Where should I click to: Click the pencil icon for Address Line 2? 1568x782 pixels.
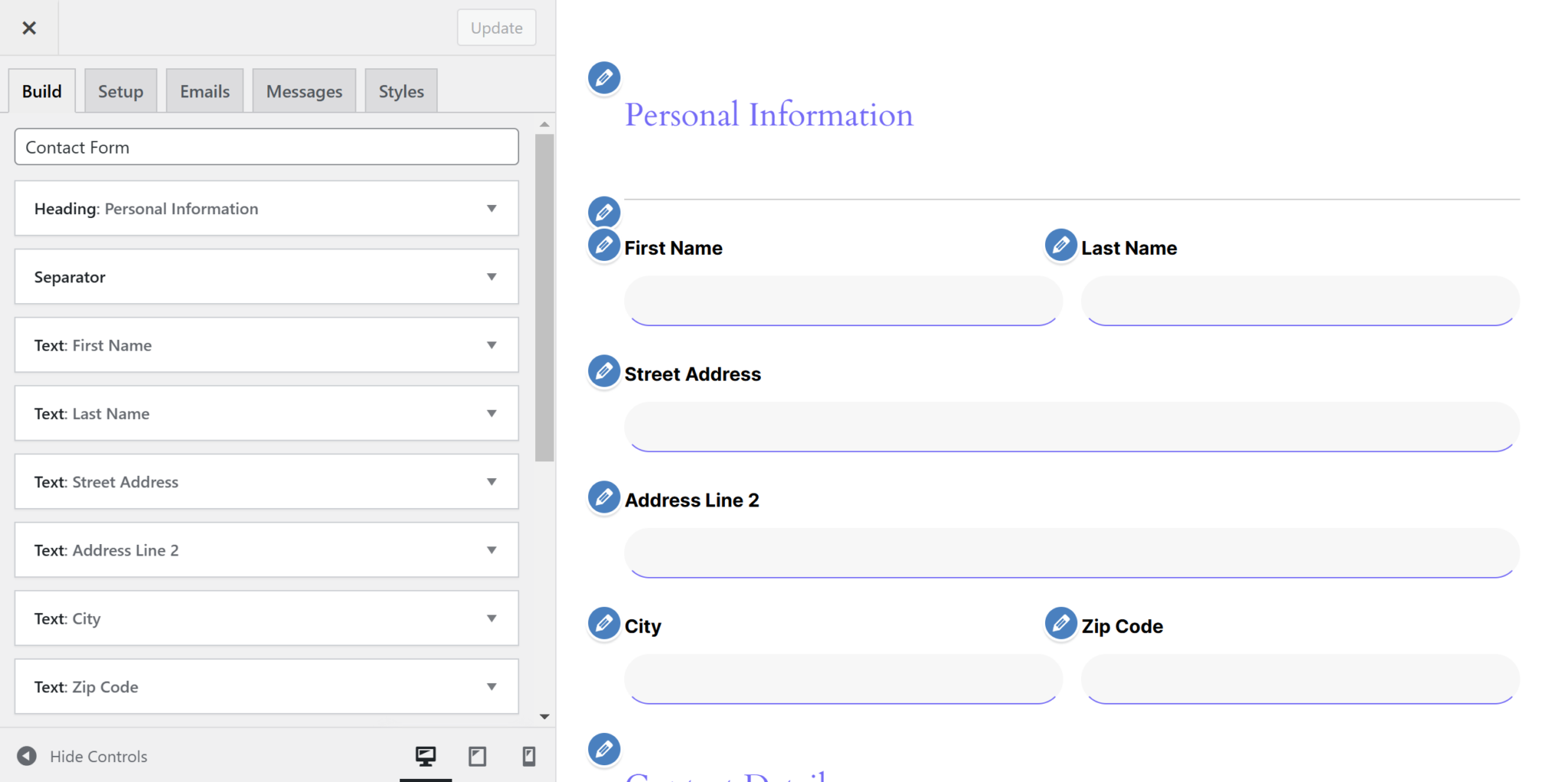coord(603,497)
